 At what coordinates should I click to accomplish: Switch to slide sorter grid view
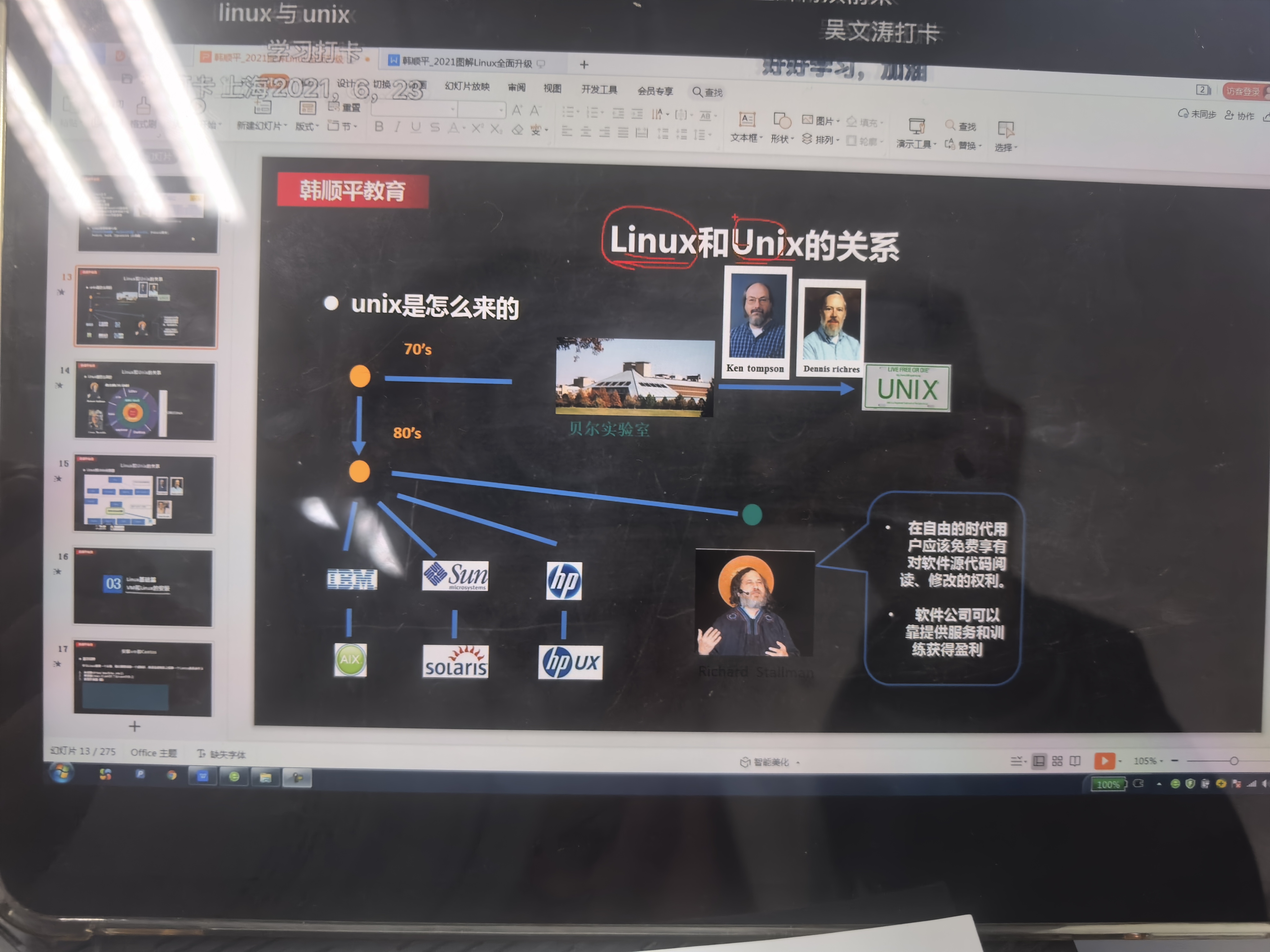[1057, 761]
